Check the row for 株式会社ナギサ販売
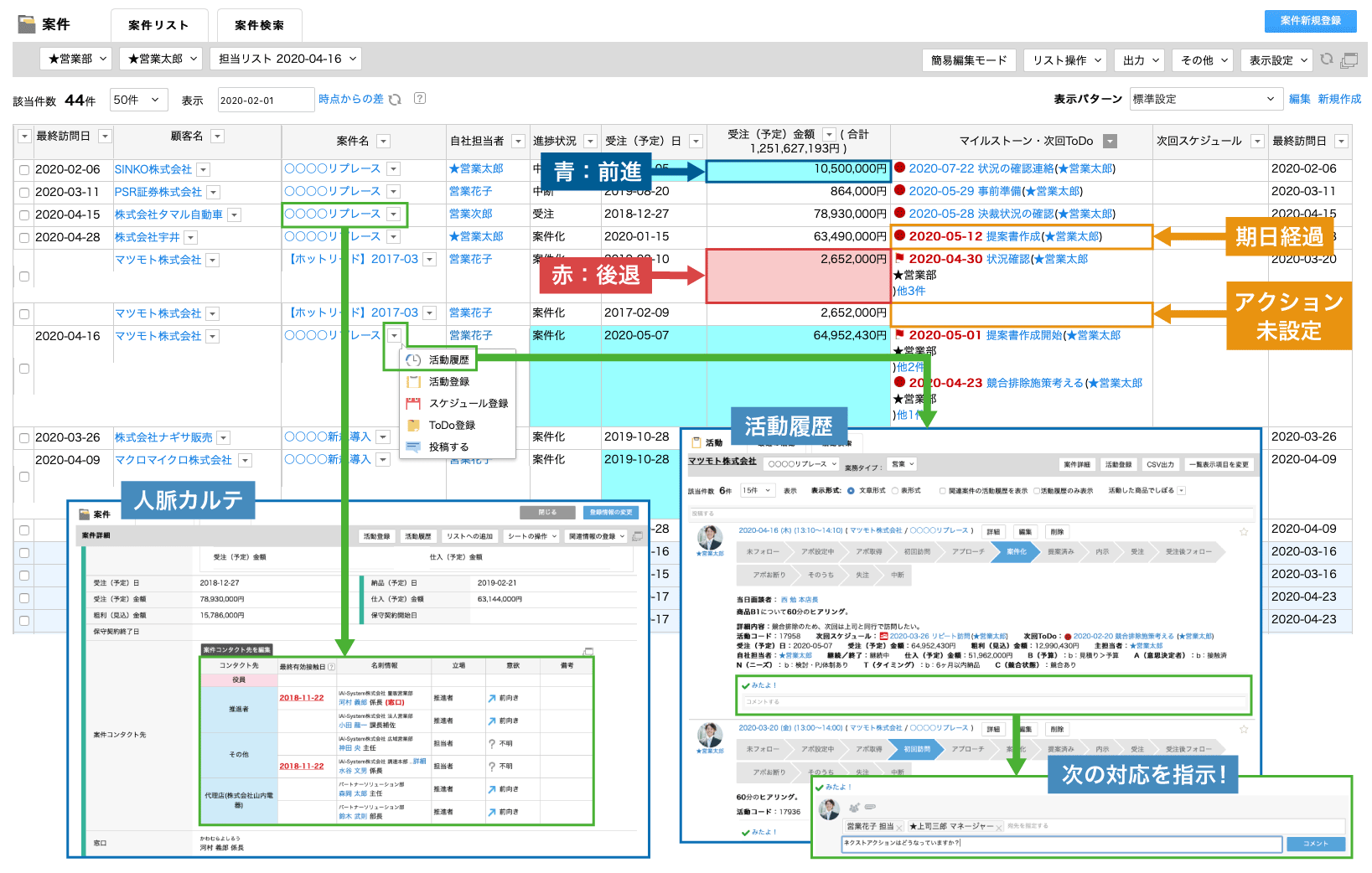 point(24,438)
